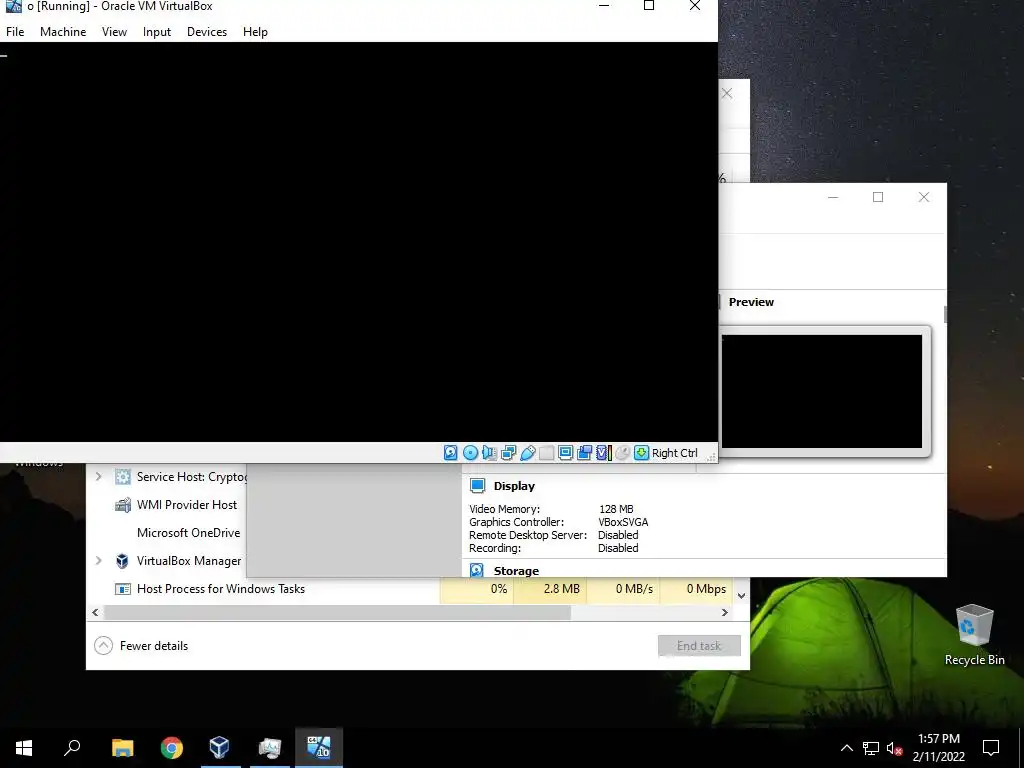Viewport: 1024px width, 768px height.
Task: Open Google Chrome from taskbar
Action: point(172,748)
